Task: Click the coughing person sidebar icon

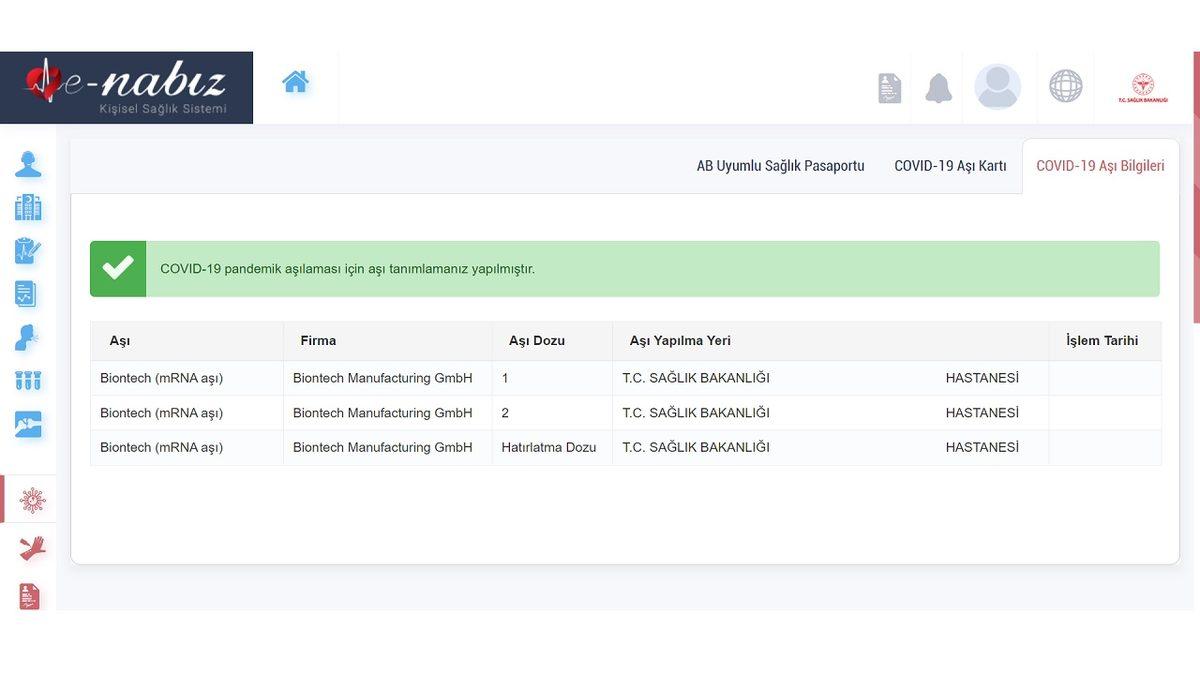Action: pos(28,338)
